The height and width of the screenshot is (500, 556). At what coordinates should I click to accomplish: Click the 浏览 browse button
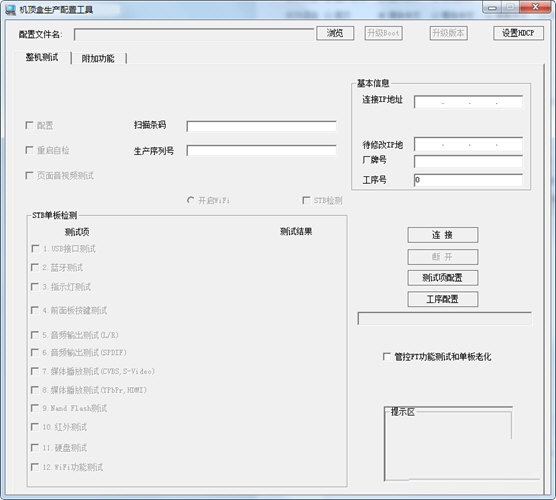[335, 33]
